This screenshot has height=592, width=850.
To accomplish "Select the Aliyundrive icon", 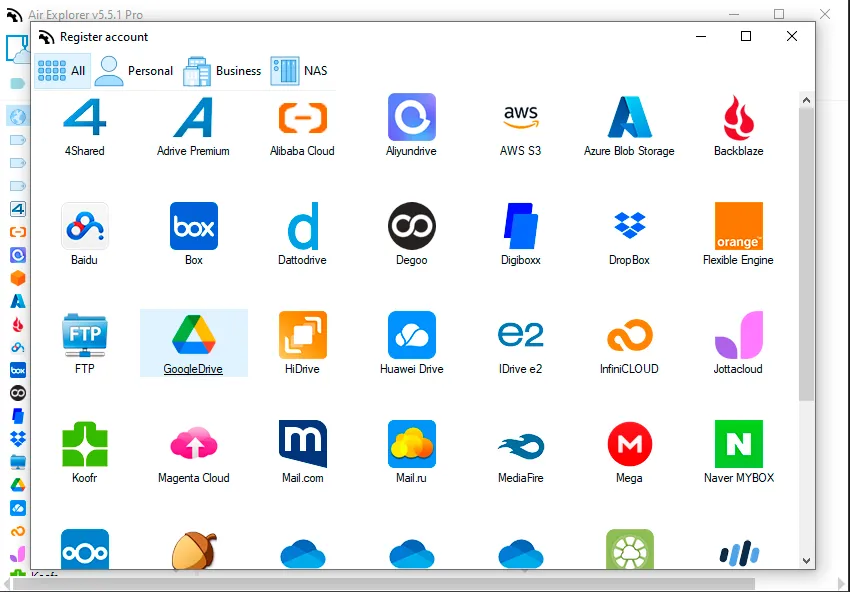I will click(x=411, y=117).
